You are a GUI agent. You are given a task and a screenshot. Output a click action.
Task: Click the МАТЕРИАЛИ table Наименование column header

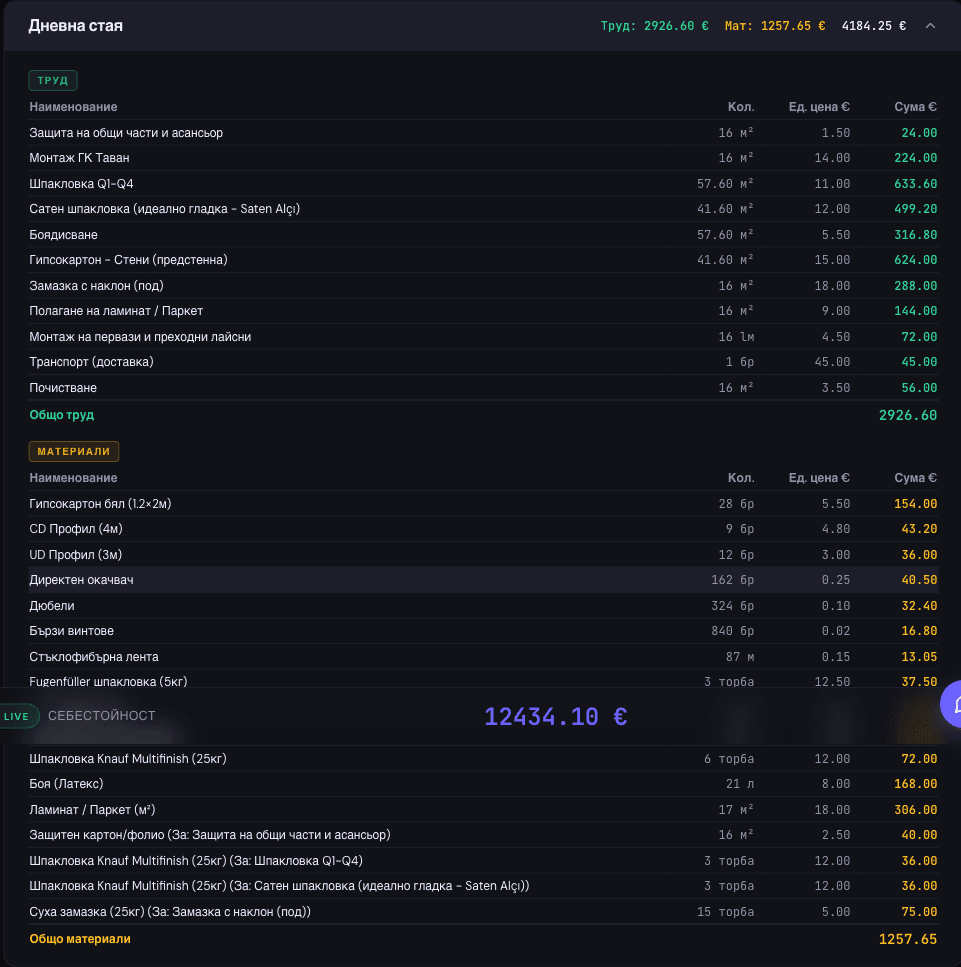(73, 478)
